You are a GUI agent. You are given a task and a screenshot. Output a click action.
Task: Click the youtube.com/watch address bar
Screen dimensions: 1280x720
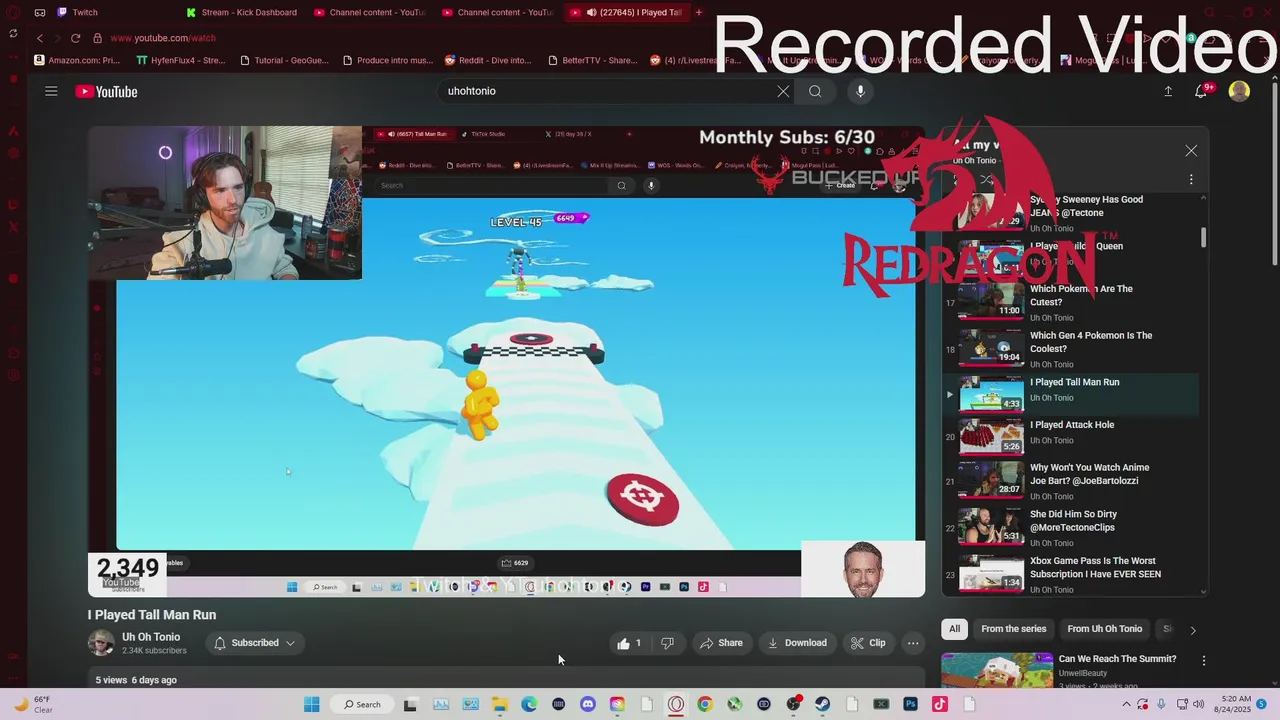[162, 38]
